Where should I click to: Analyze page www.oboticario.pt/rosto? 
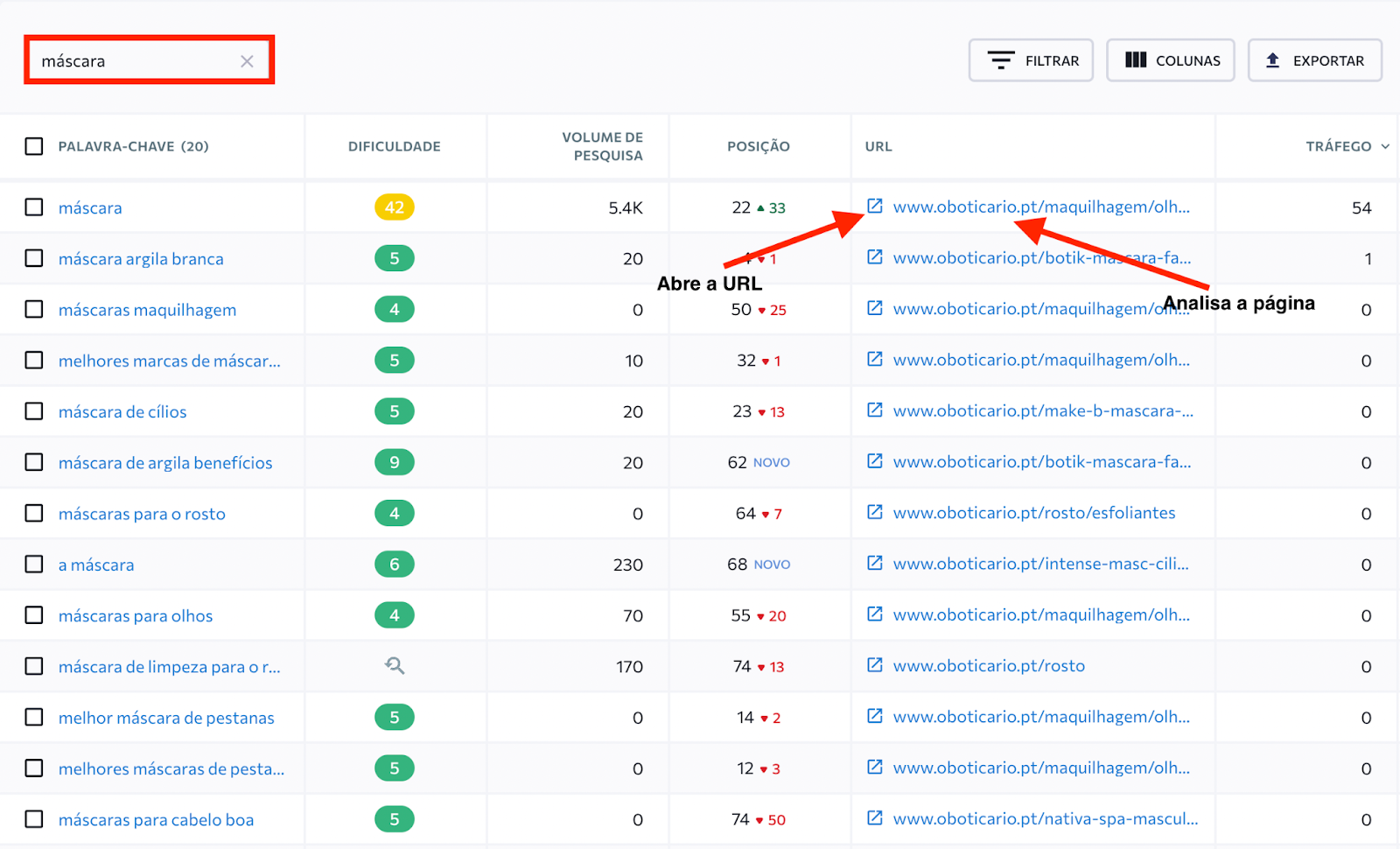point(989,666)
